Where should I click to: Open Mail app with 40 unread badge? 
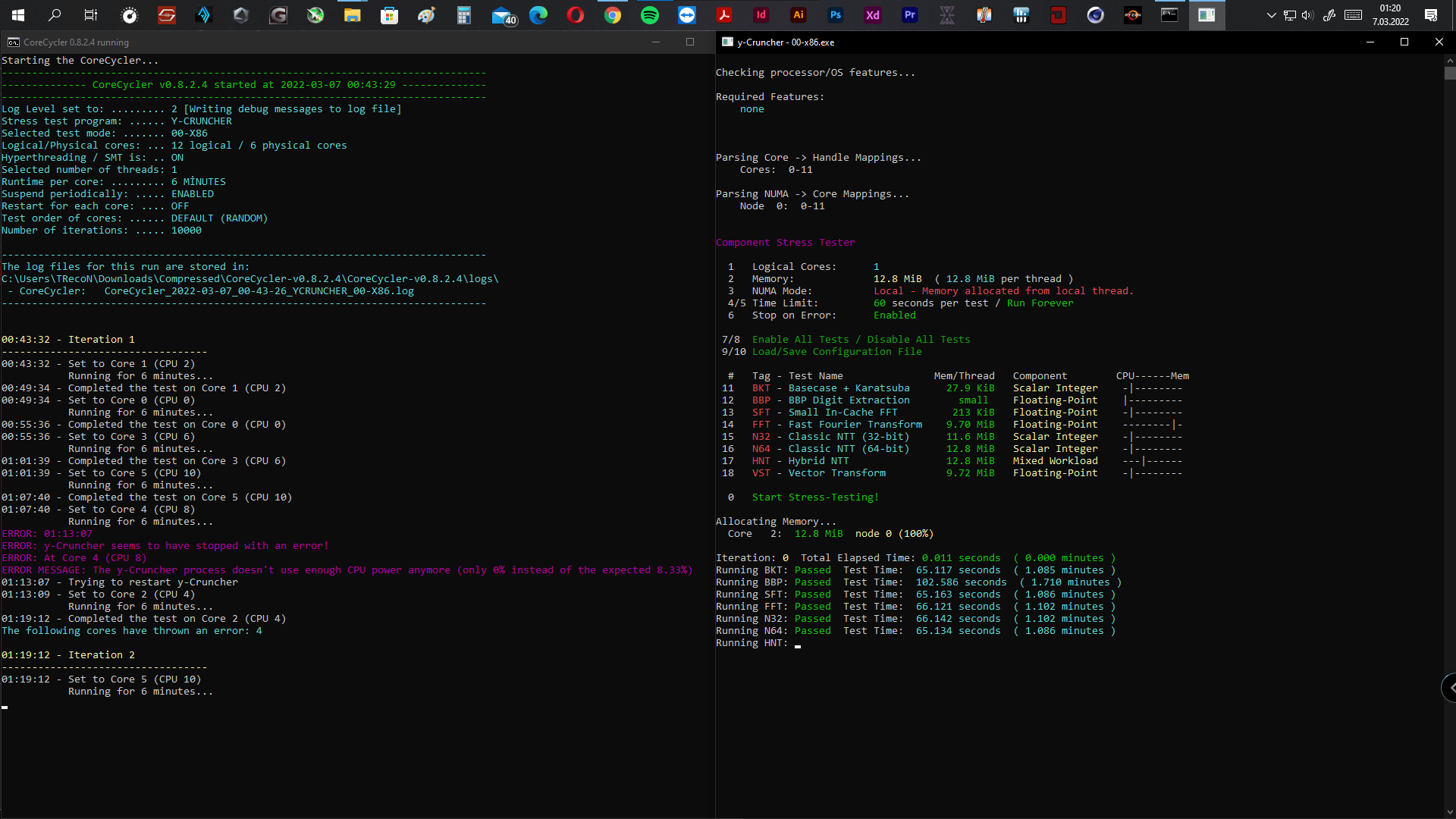pyautogui.click(x=504, y=16)
